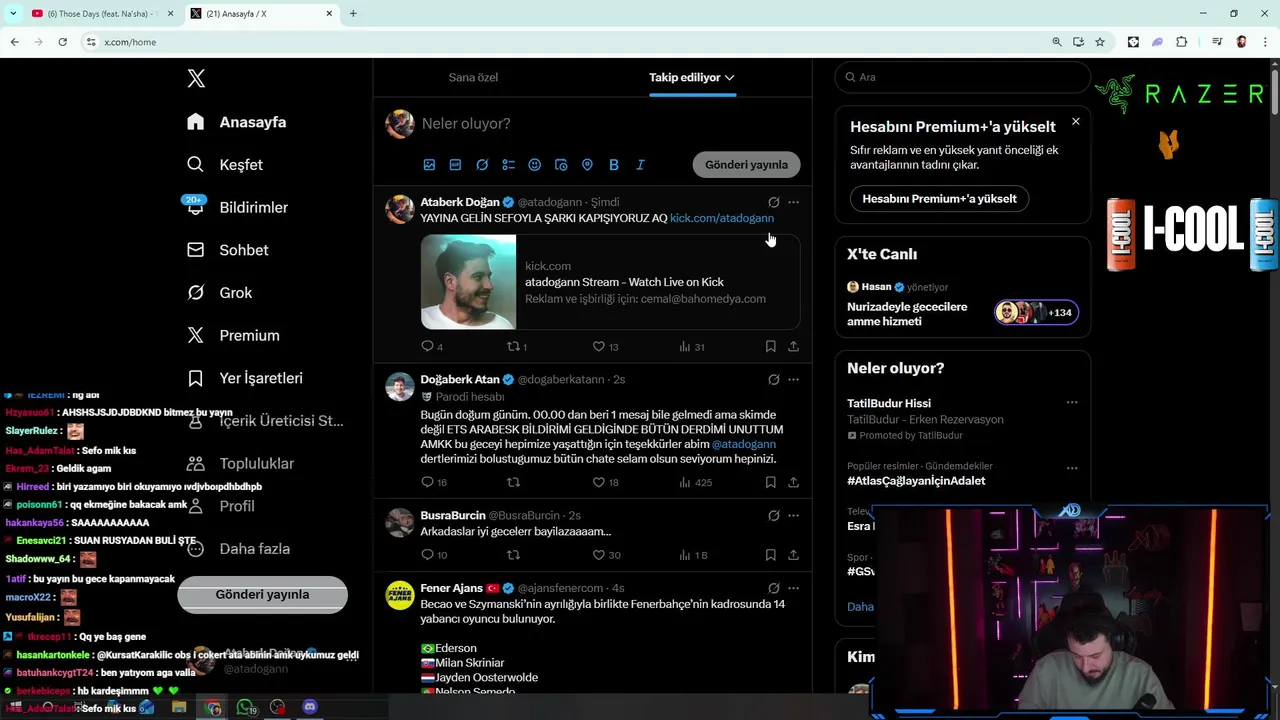This screenshot has width=1280, height=720.
Task: Click the X logo in sidebar
Action: tap(196, 79)
